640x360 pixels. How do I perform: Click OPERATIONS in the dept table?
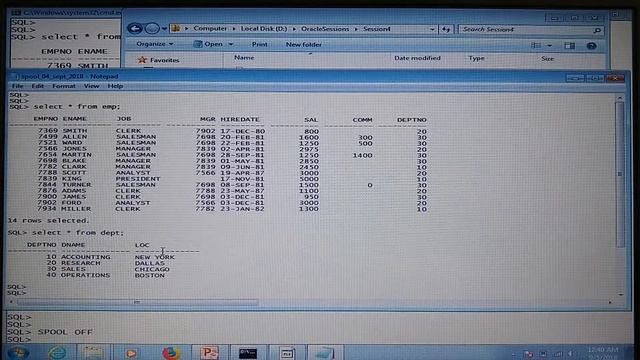point(85,276)
